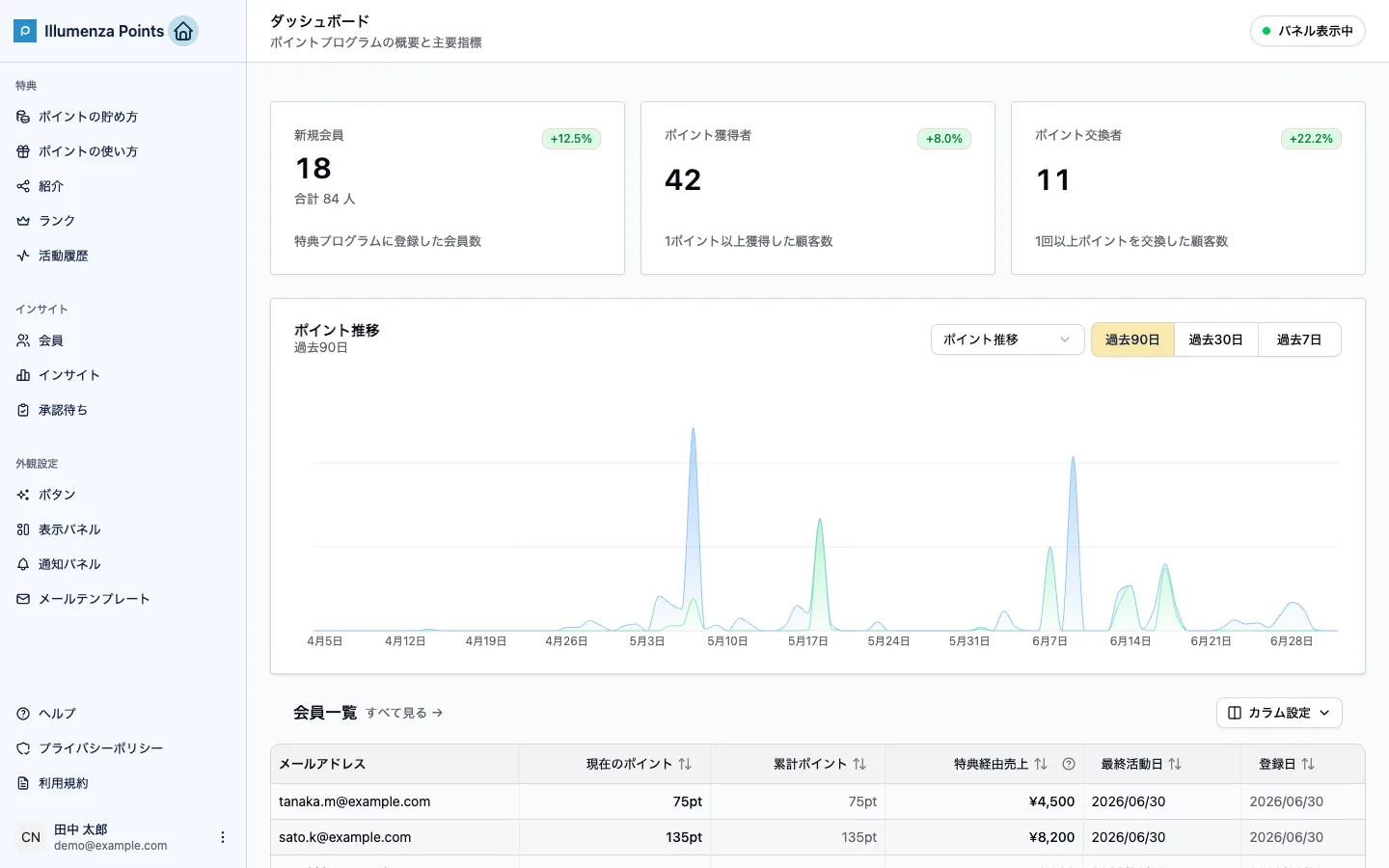The height and width of the screenshot is (868, 1389).
Task: Click the 4月5日 axis label
Action: [325, 641]
